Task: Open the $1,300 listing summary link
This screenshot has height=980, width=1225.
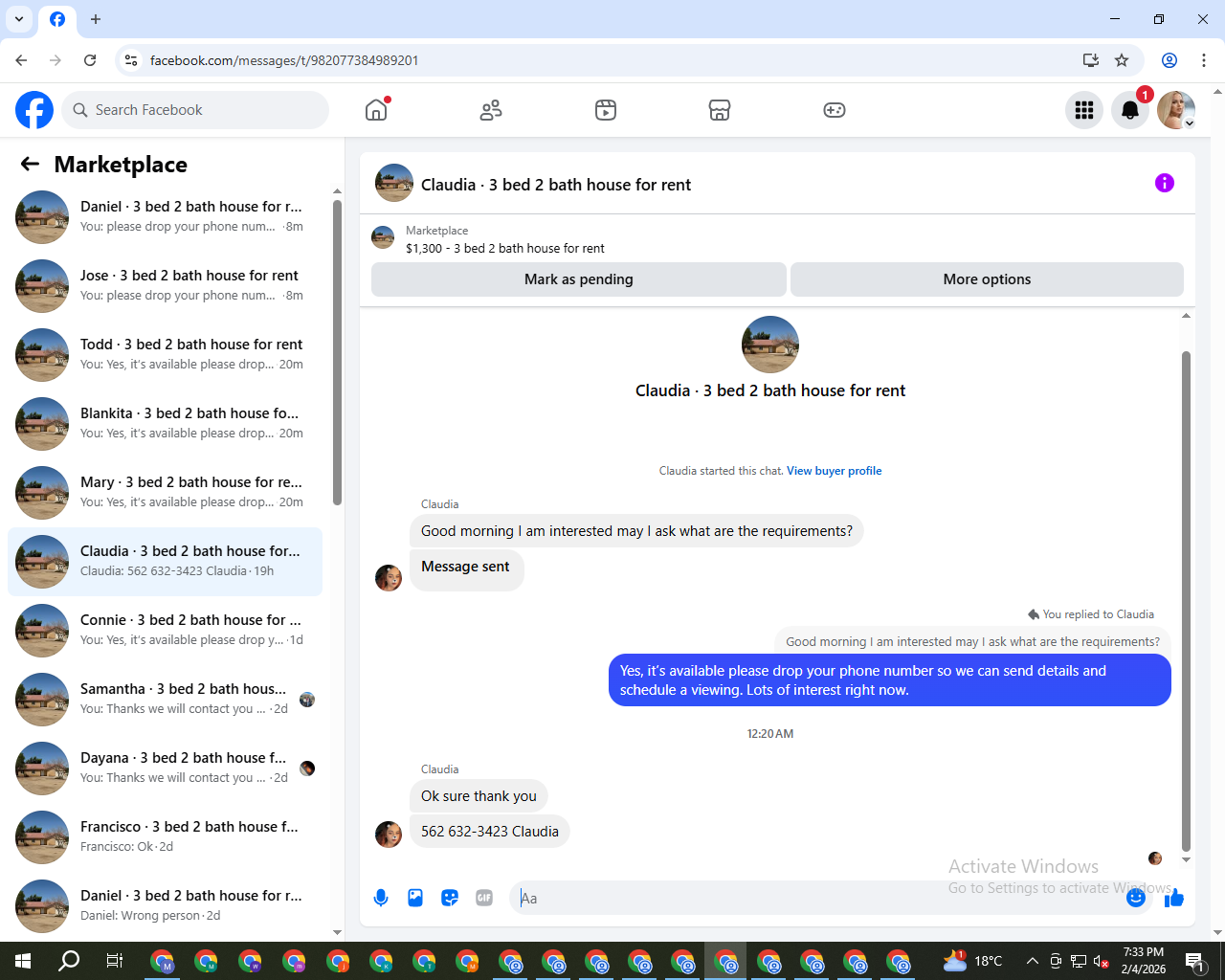Action: pyautogui.click(x=505, y=248)
